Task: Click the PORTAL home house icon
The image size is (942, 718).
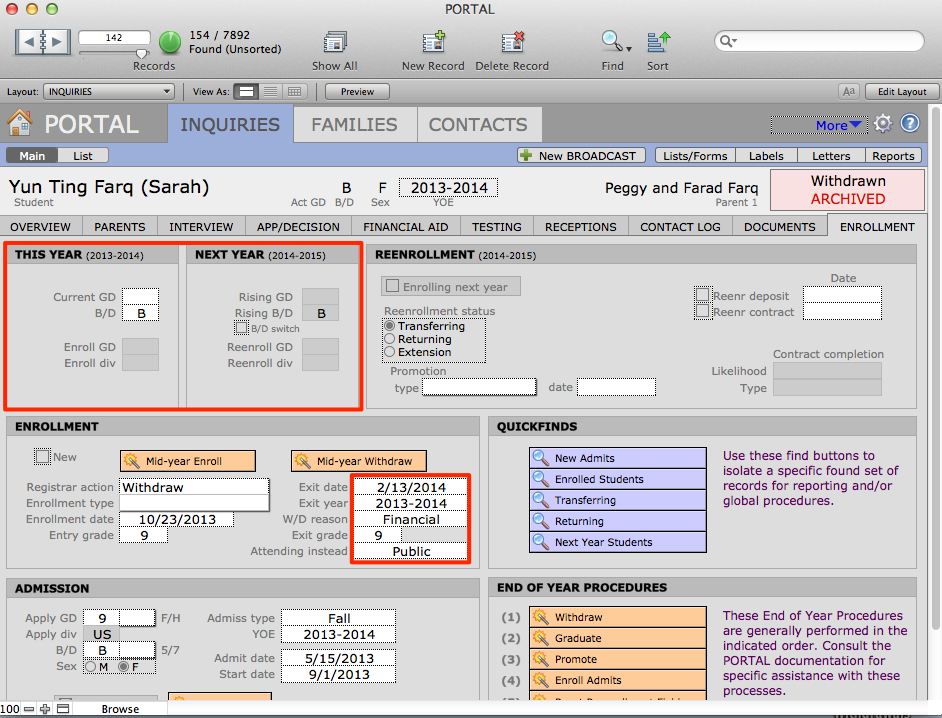Action: click(x=19, y=124)
